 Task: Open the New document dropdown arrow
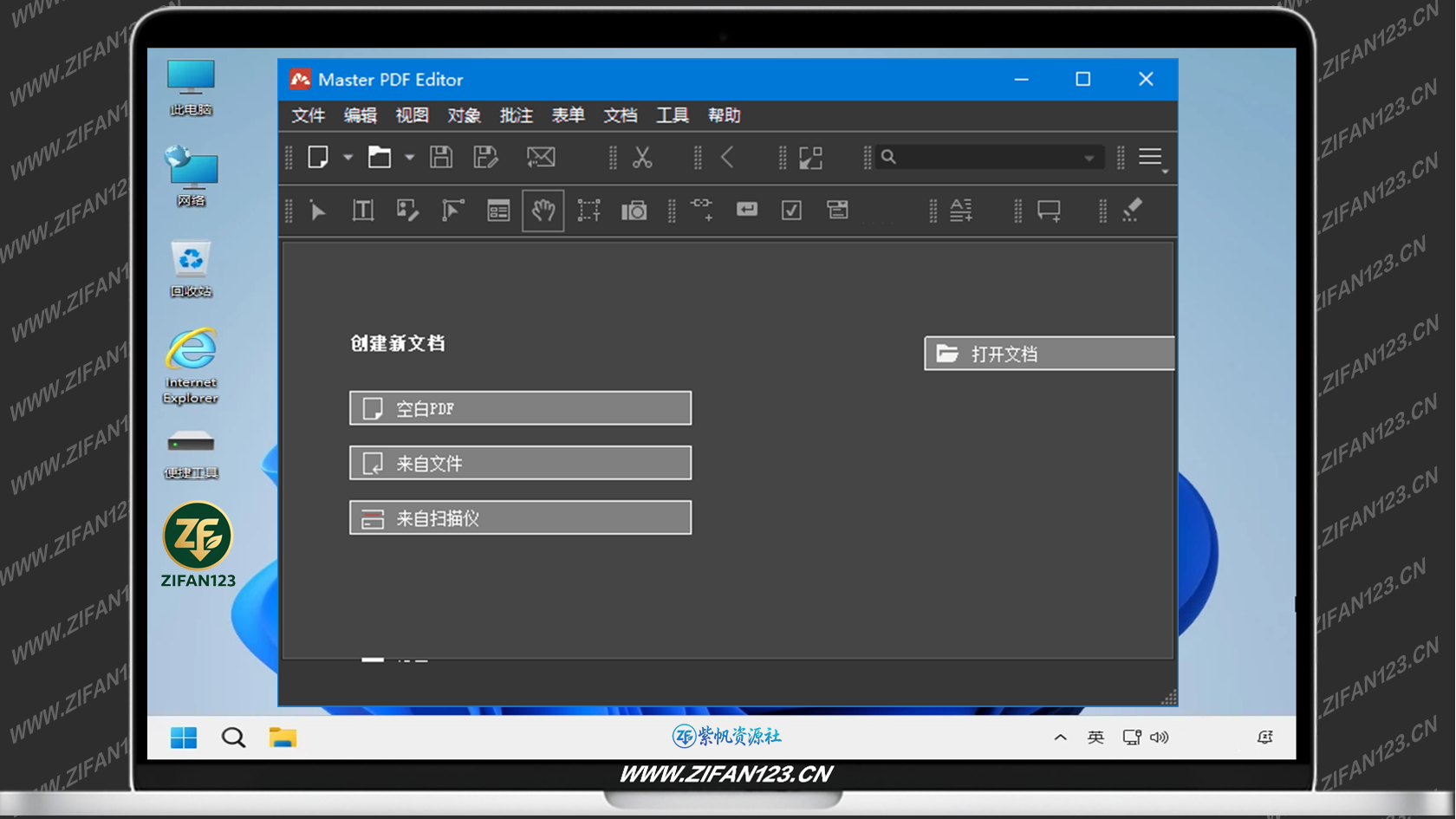(348, 158)
